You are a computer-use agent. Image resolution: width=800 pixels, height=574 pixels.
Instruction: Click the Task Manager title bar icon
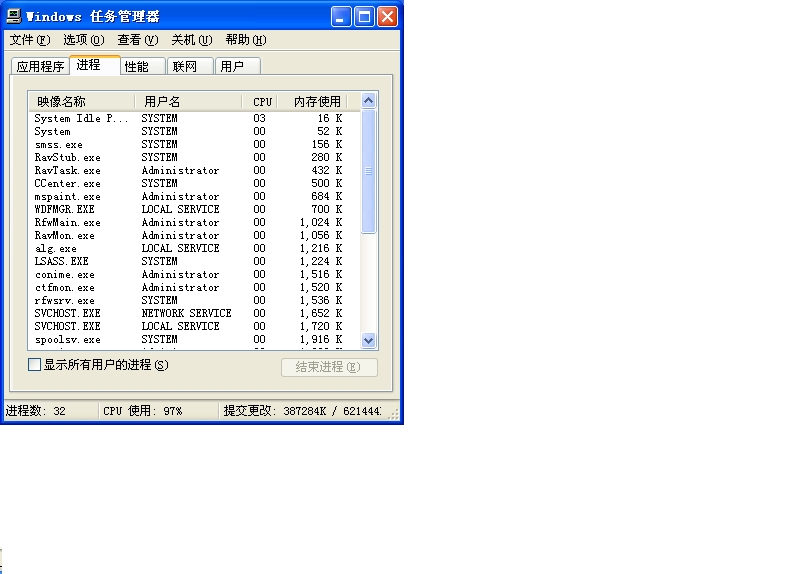(14, 16)
